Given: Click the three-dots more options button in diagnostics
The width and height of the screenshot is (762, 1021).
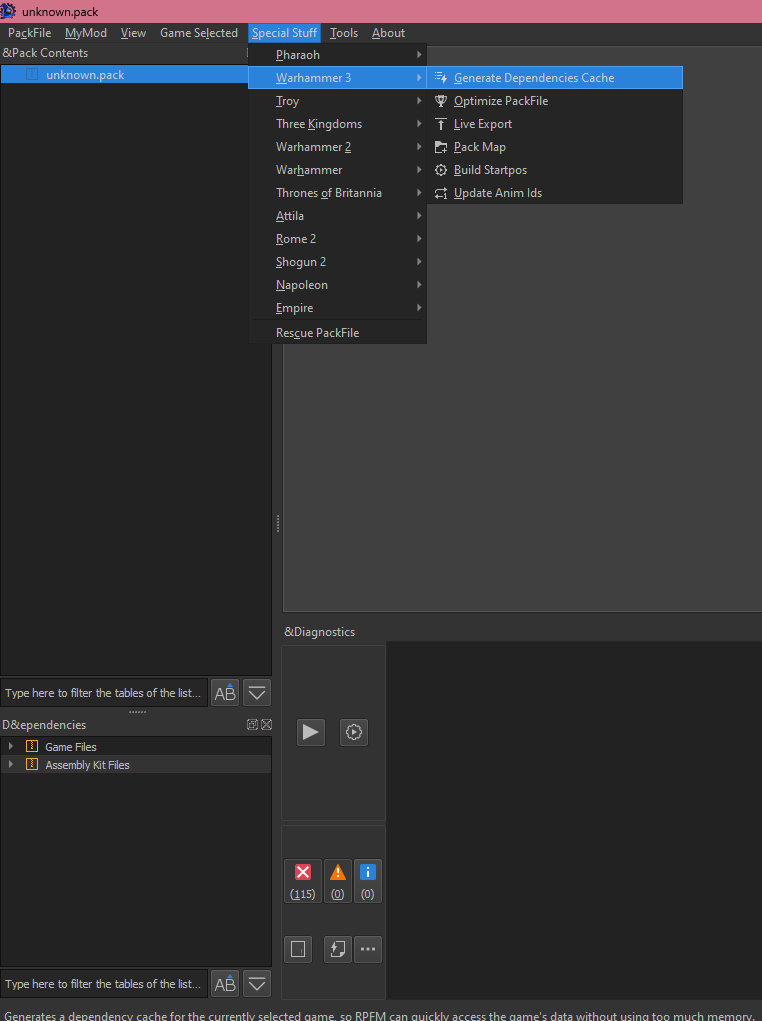Looking at the screenshot, I should pos(368,949).
